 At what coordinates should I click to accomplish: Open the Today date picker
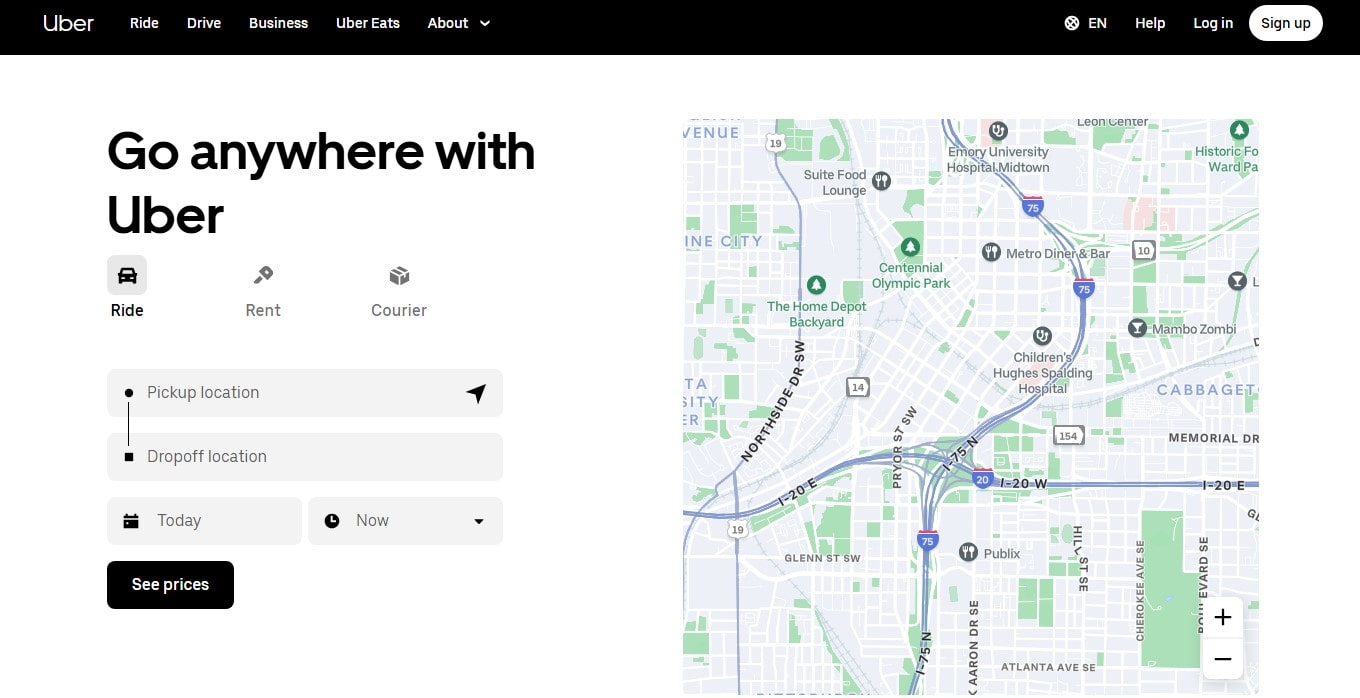click(204, 521)
